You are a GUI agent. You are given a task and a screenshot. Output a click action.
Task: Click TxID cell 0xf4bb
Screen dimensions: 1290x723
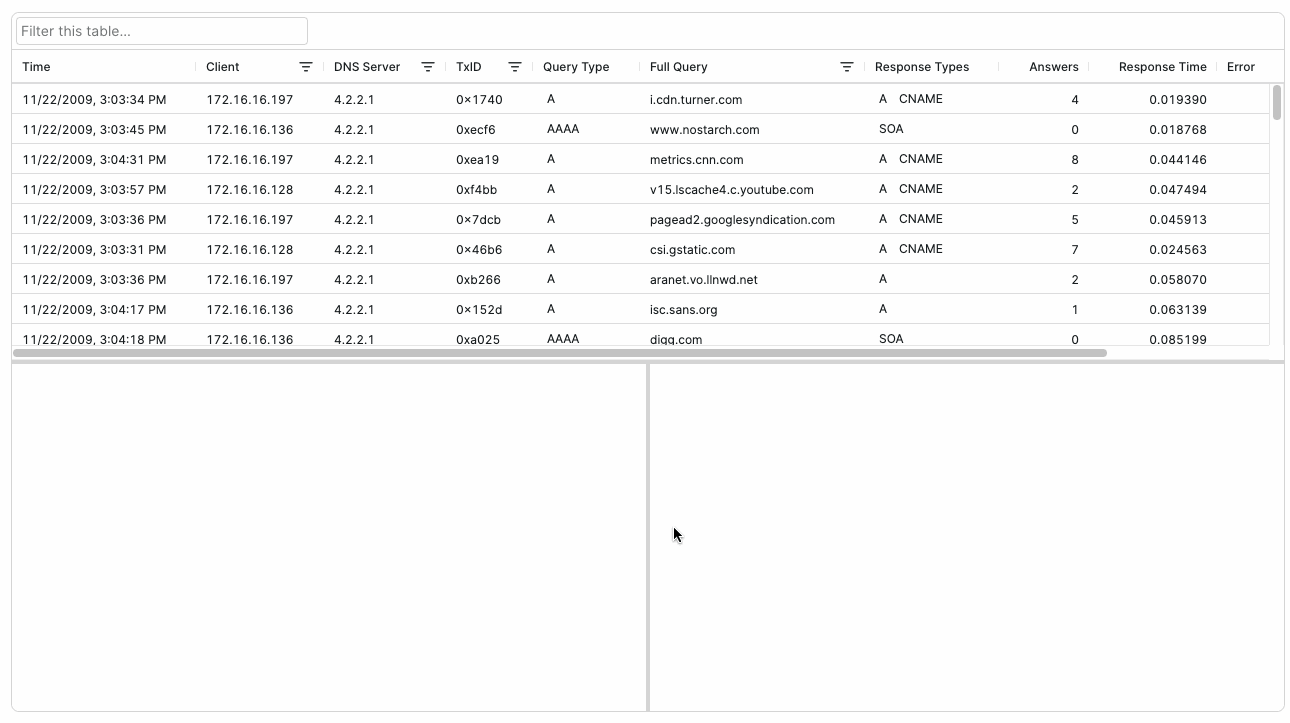476,190
